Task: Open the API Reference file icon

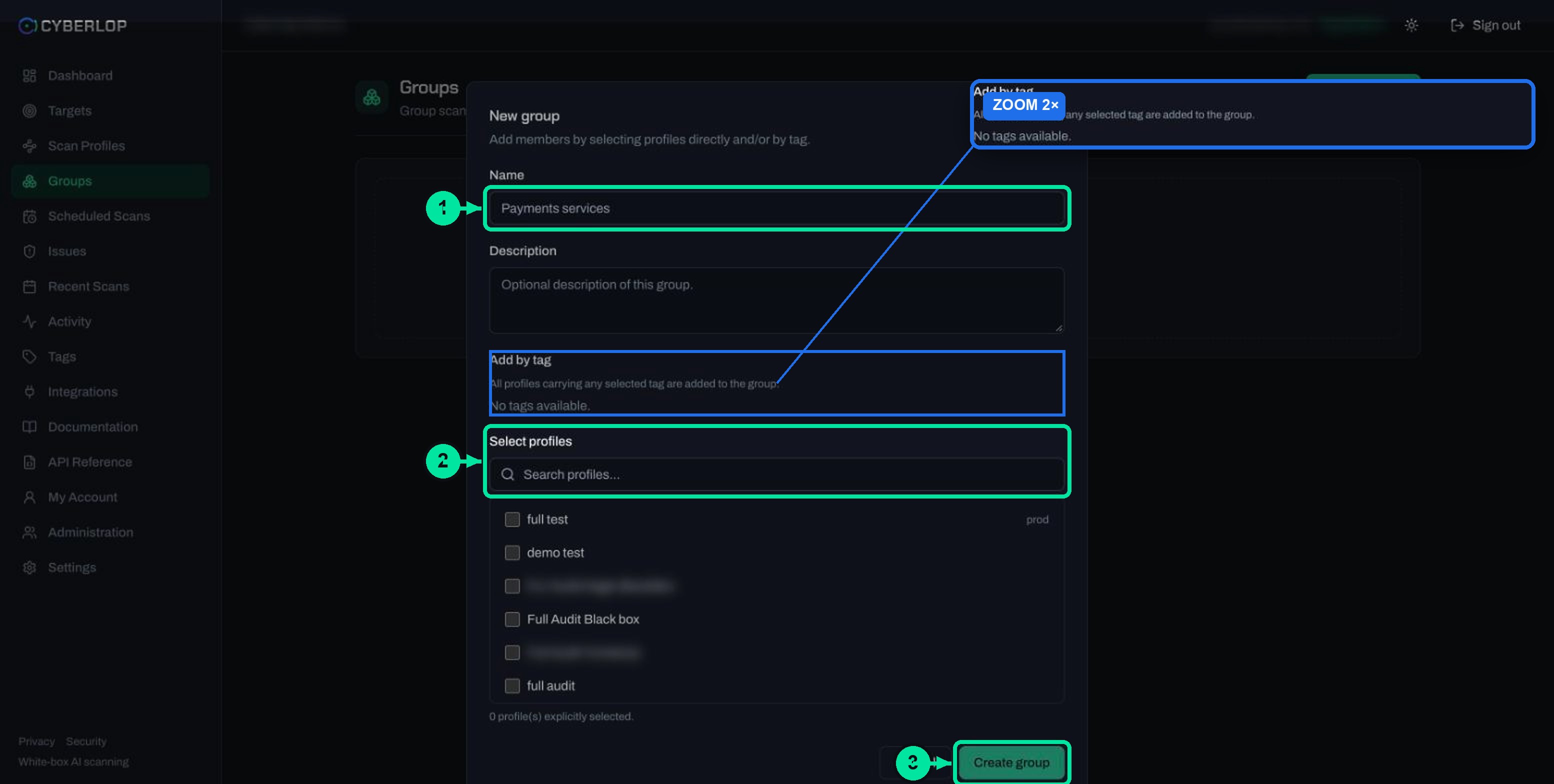Action: (29, 462)
